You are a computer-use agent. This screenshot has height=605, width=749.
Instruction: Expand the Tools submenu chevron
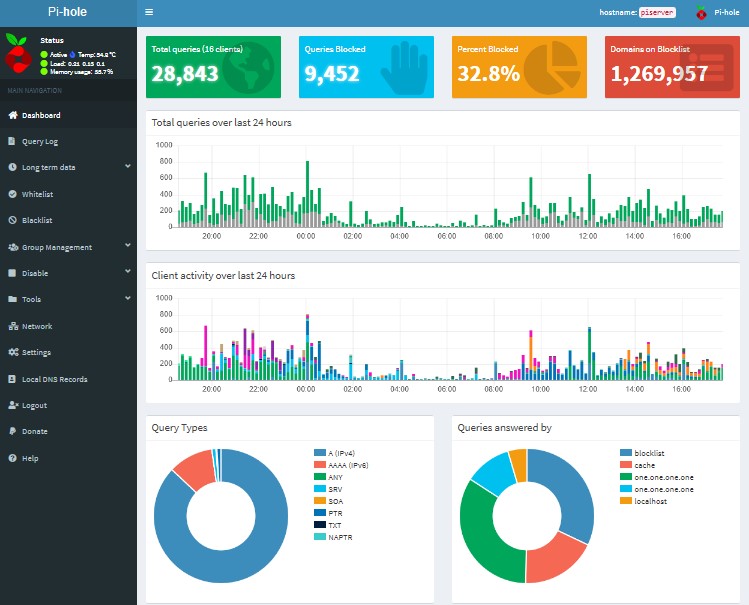[x=127, y=298]
